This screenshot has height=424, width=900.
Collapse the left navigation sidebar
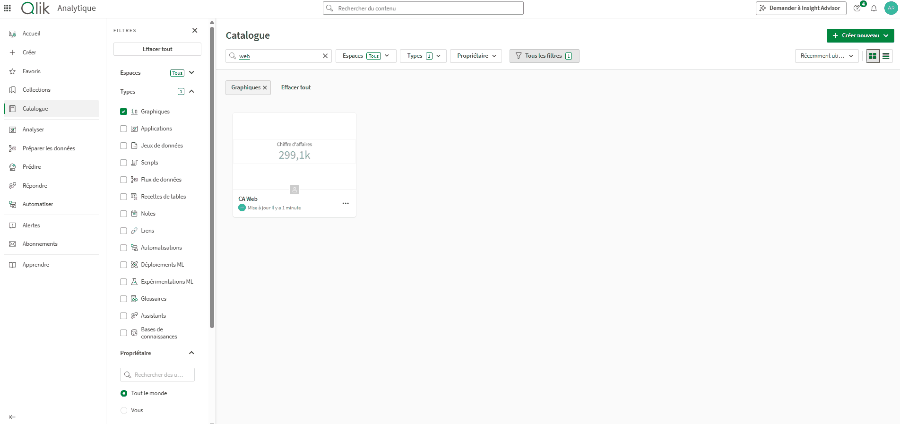[x=11, y=415]
